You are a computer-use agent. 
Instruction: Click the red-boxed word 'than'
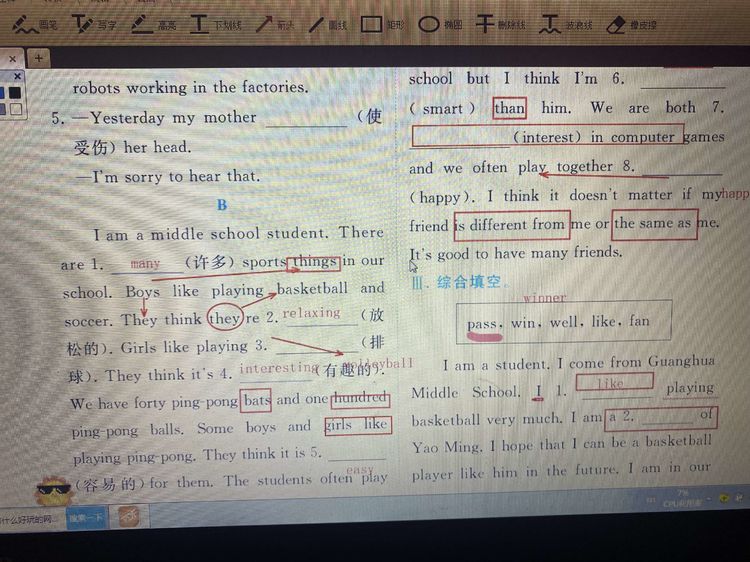pos(509,108)
